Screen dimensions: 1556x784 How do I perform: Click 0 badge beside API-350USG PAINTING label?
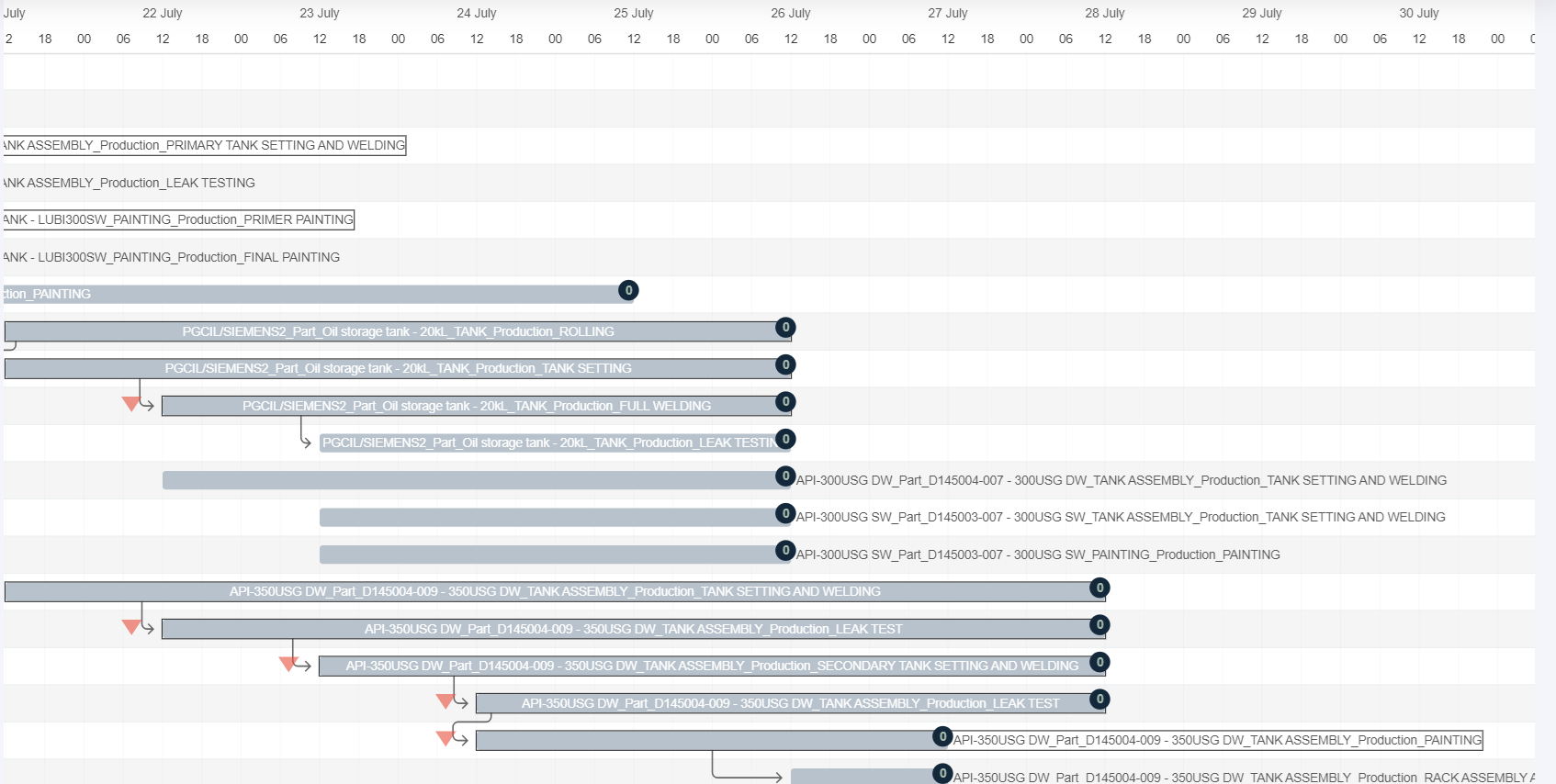942,736
